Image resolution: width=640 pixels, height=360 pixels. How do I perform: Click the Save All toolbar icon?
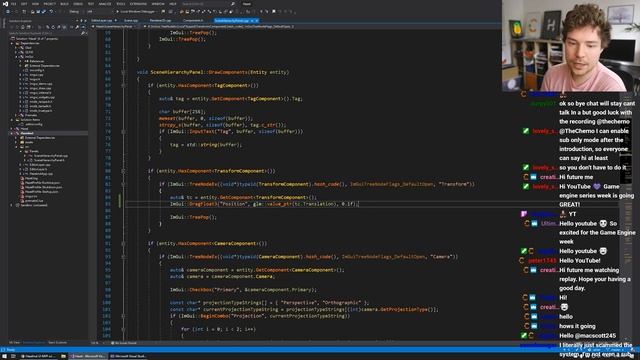44,11
